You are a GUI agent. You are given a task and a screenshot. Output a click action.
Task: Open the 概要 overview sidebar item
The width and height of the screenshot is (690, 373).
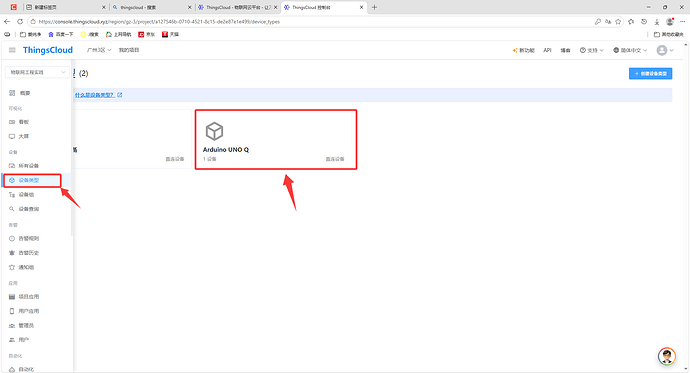pyautogui.click(x=20, y=93)
